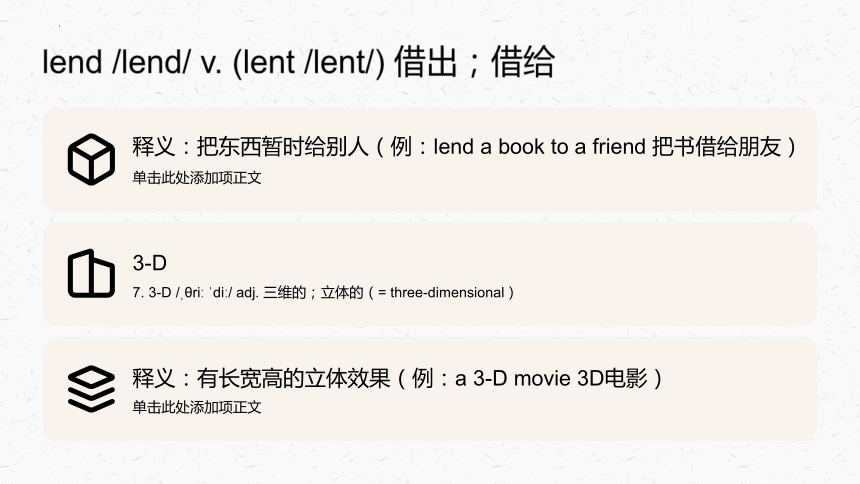The image size is (860, 484).
Task: Click the blank slide background below the third card
Action: tap(430, 464)
